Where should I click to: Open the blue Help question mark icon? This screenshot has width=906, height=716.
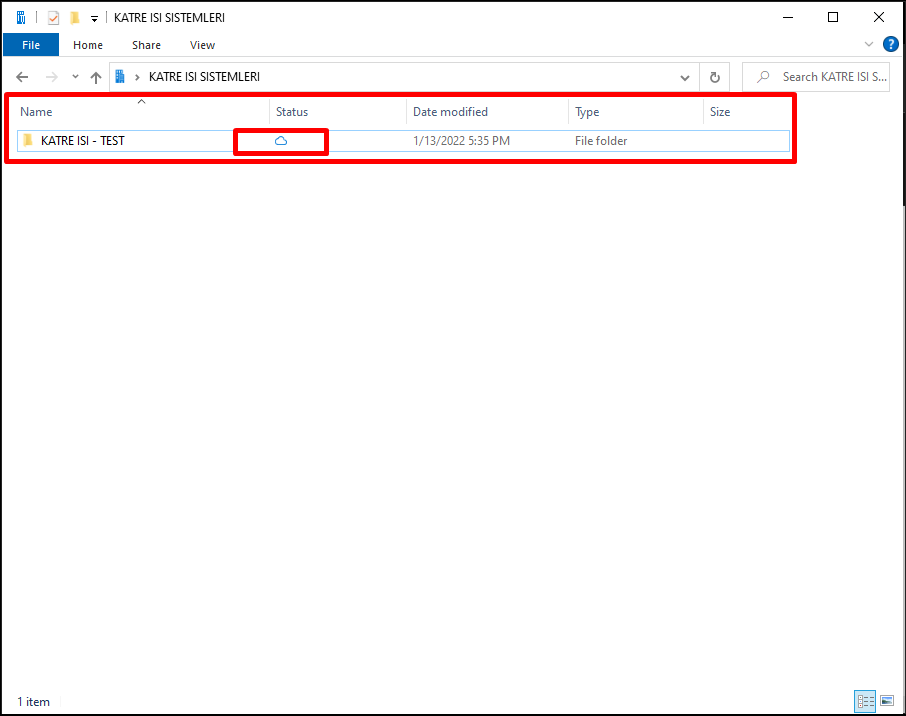click(x=890, y=44)
